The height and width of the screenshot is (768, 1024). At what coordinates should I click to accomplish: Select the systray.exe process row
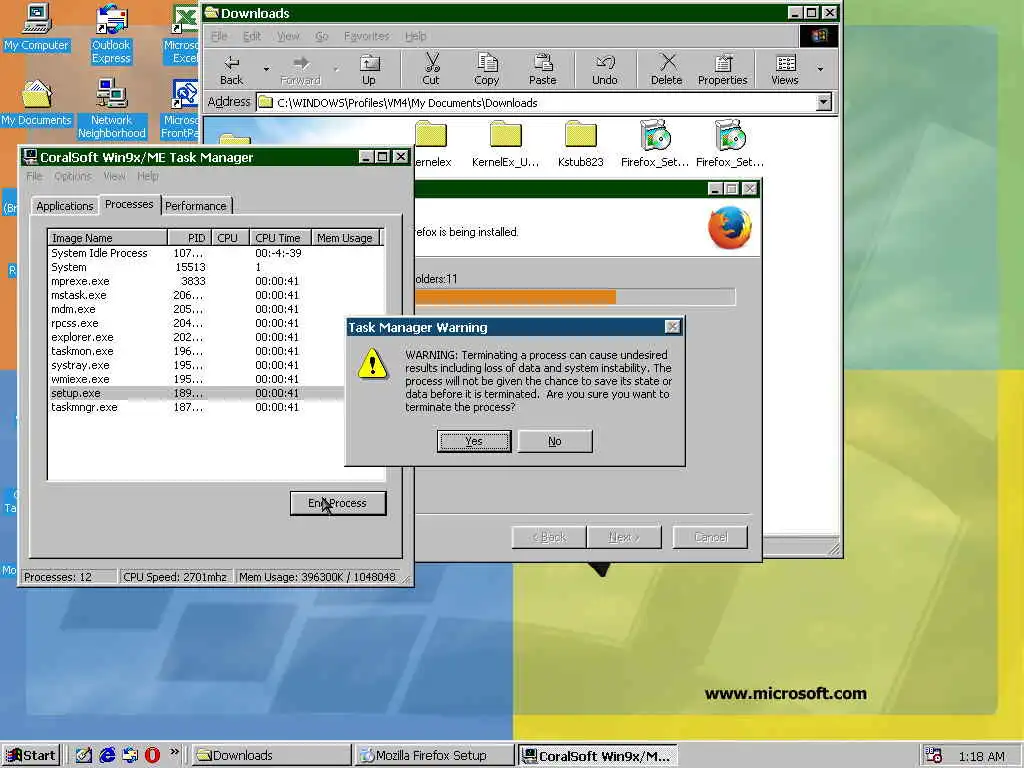pos(196,365)
